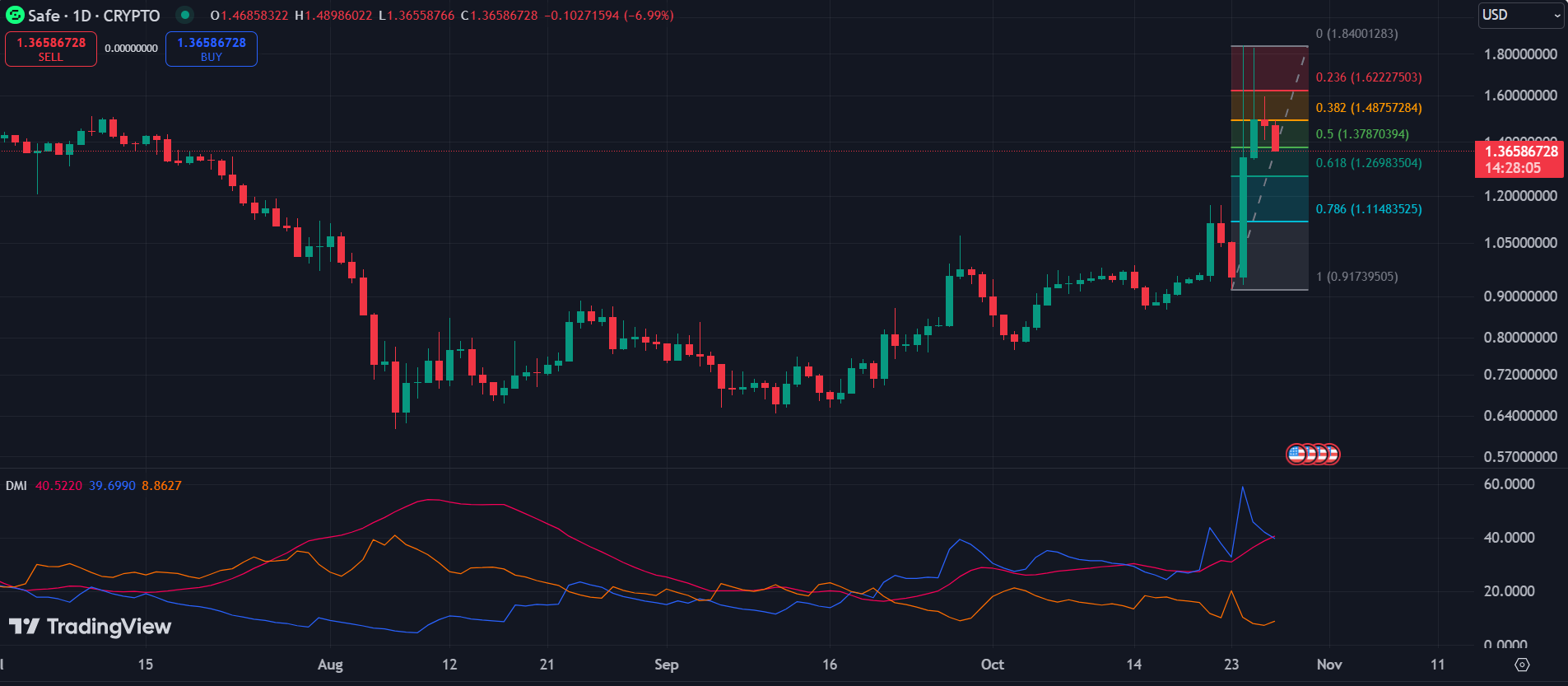Click the Open price O1.46858322
Viewport: 1568px width, 686px height.
tap(249, 16)
